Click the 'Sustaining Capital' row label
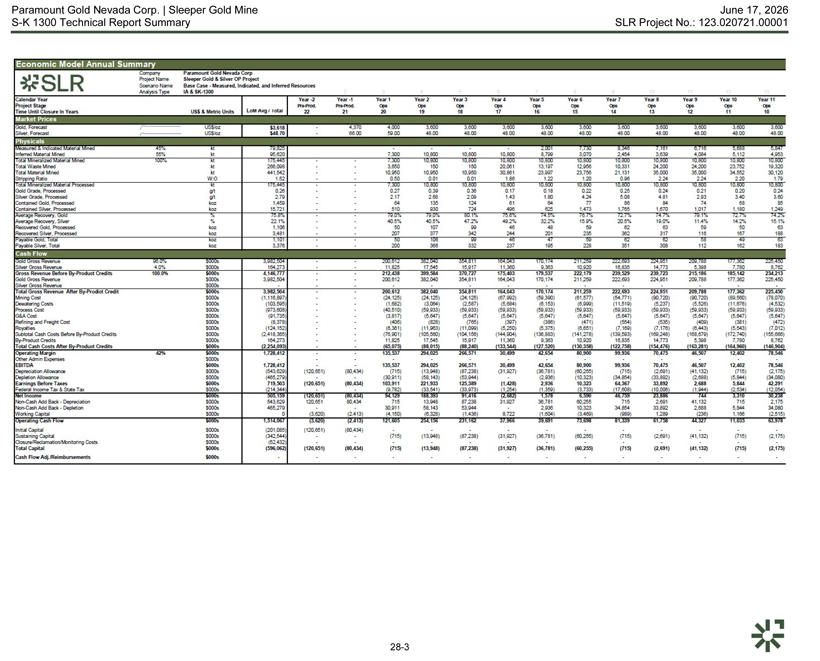 click(x=35, y=436)
